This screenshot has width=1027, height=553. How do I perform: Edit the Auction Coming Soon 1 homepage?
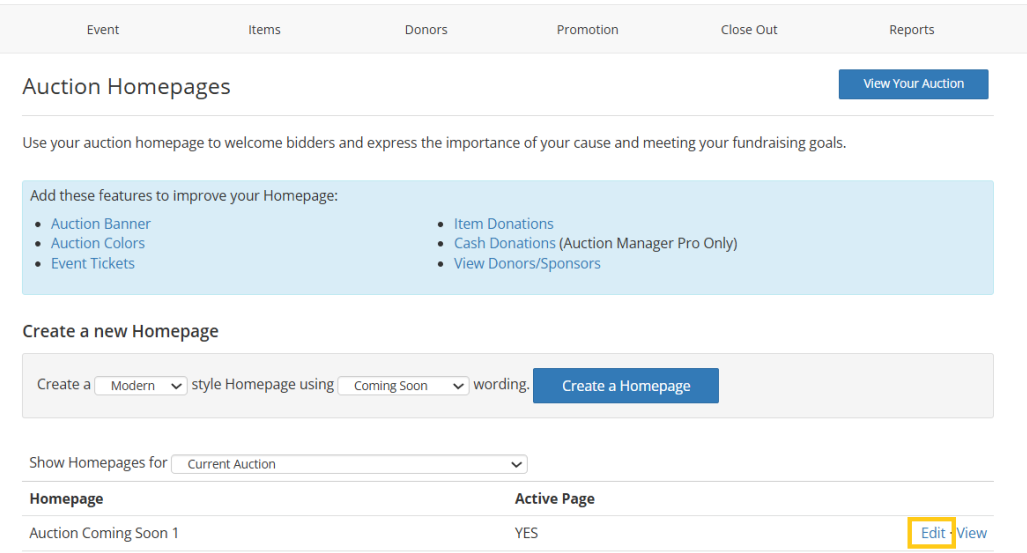[933, 533]
